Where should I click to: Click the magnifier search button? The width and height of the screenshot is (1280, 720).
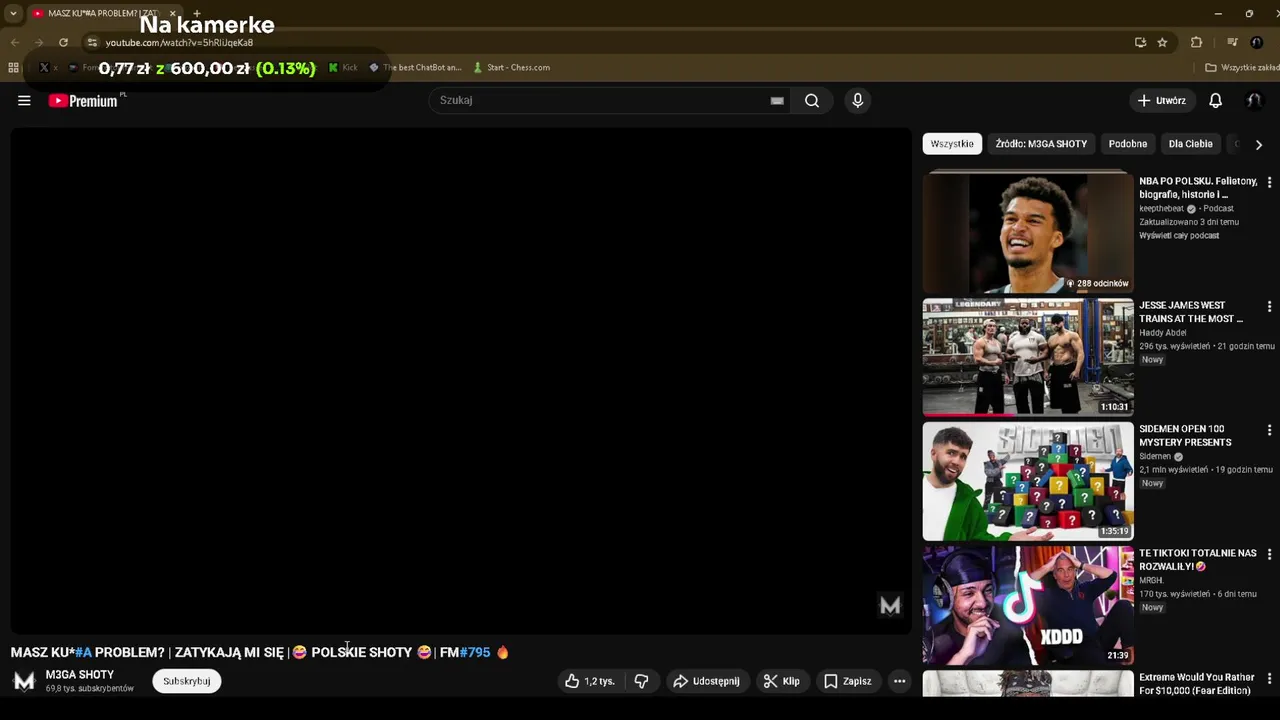[x=812, y=100]
